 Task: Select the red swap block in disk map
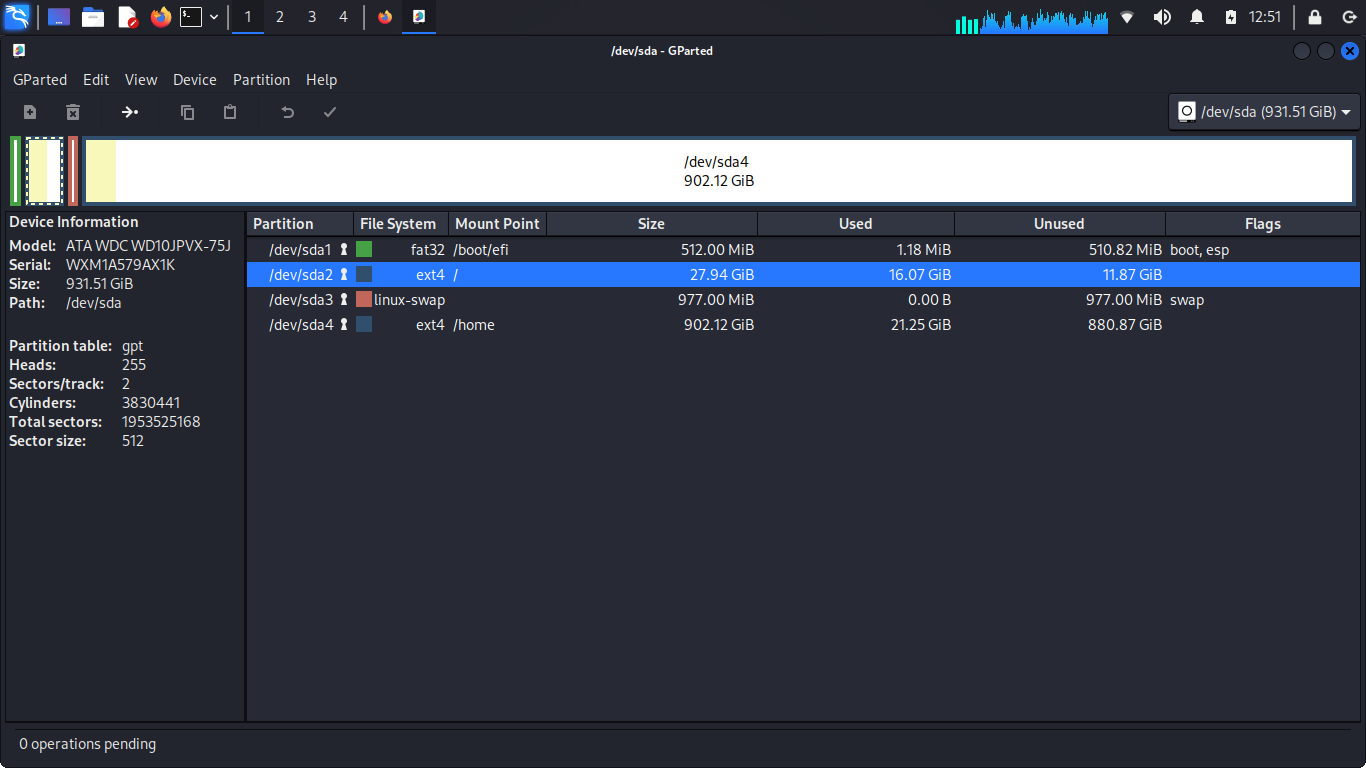click(x=73, y=171)
